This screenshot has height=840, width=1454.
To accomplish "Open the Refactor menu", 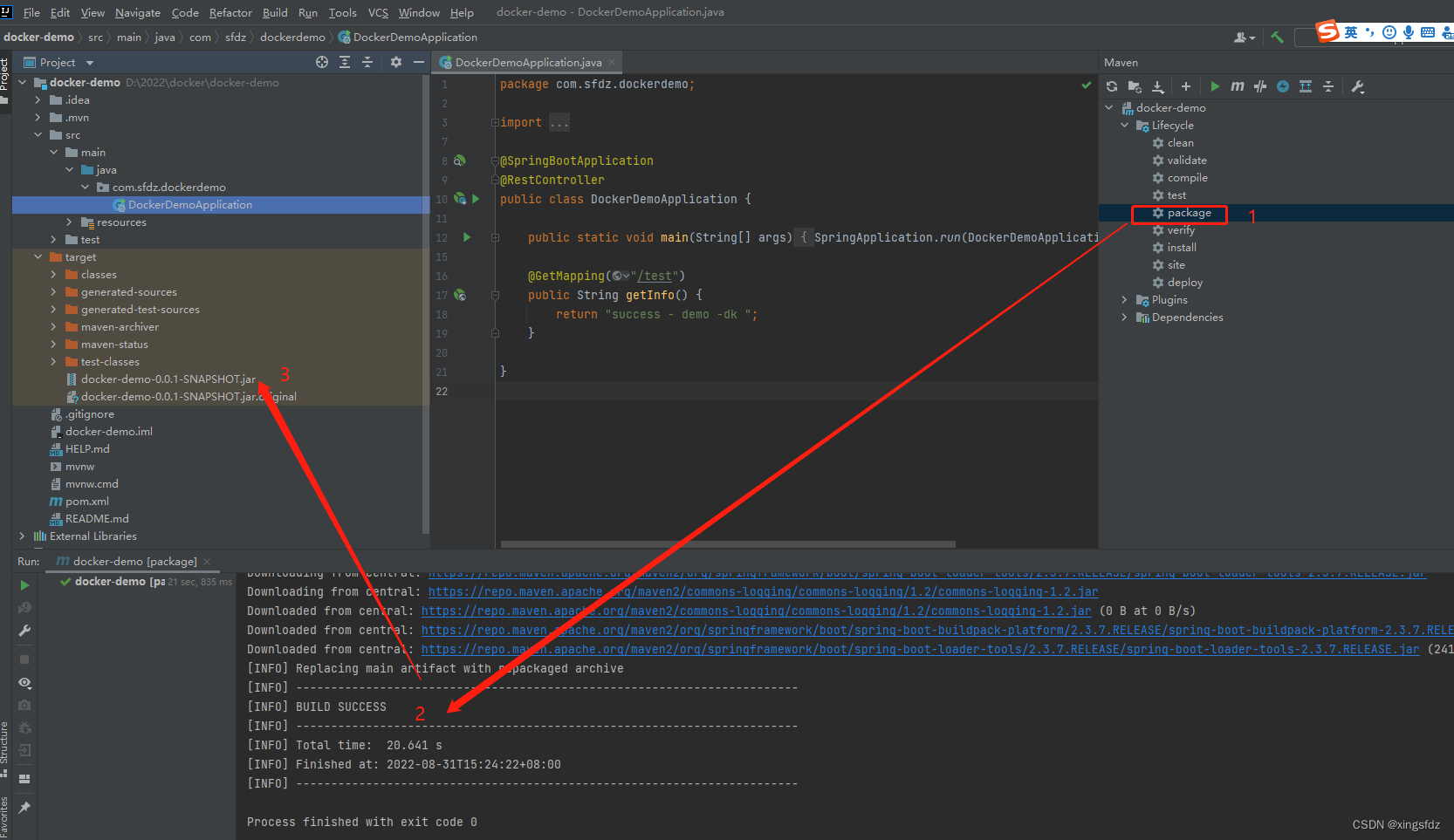I will [x=230, y=12].
